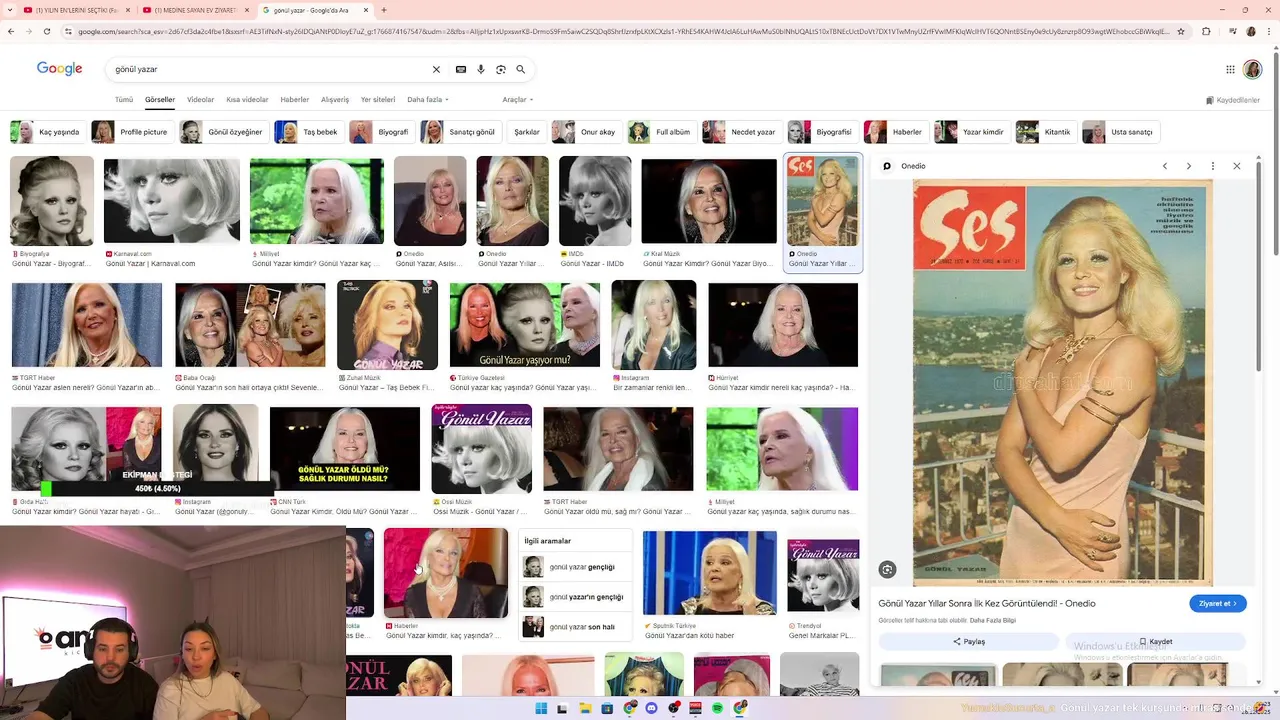This screenshot has height=720, width=1280.
Task: Click the Ziyaret et button
Action: (x=1218, y=604)
